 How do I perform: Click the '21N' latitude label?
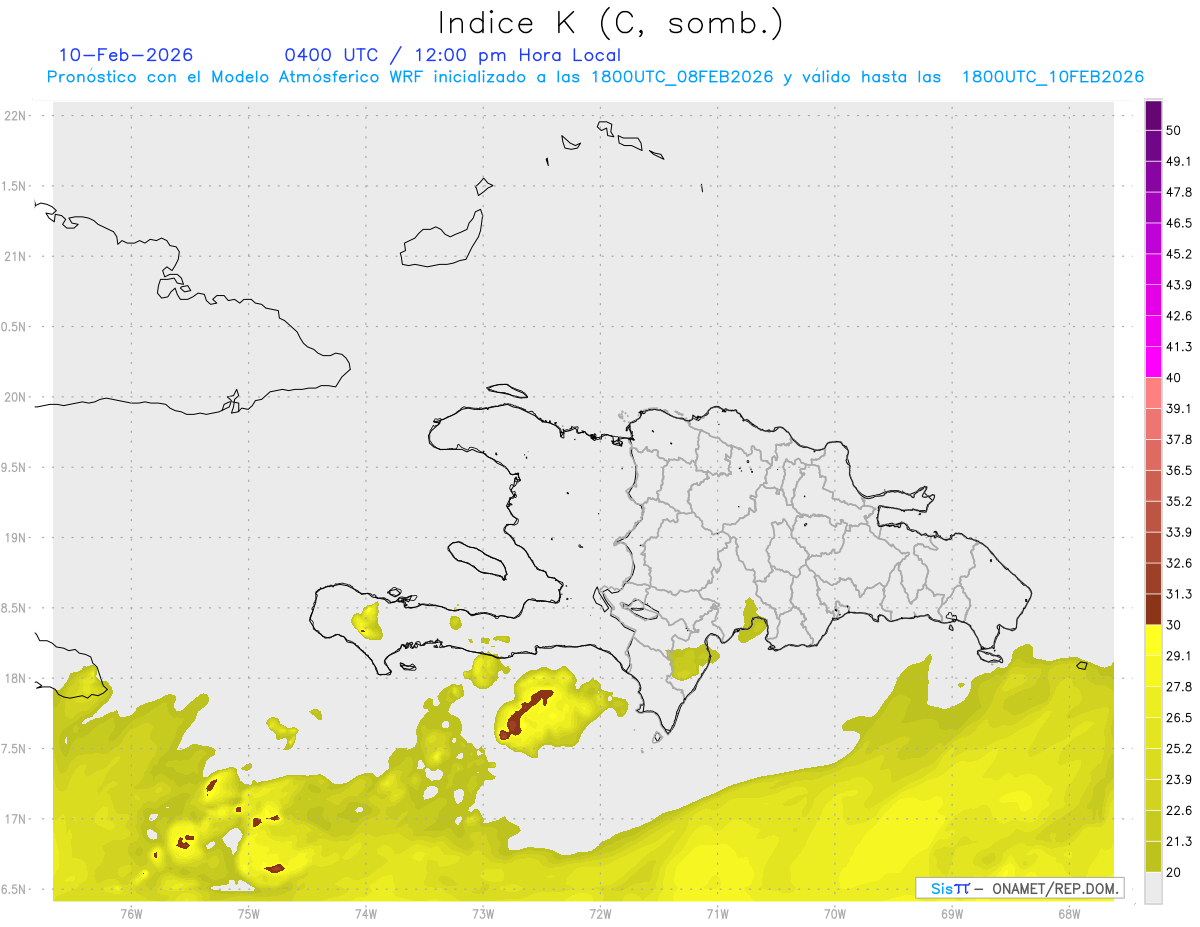(x=15, y=257)
